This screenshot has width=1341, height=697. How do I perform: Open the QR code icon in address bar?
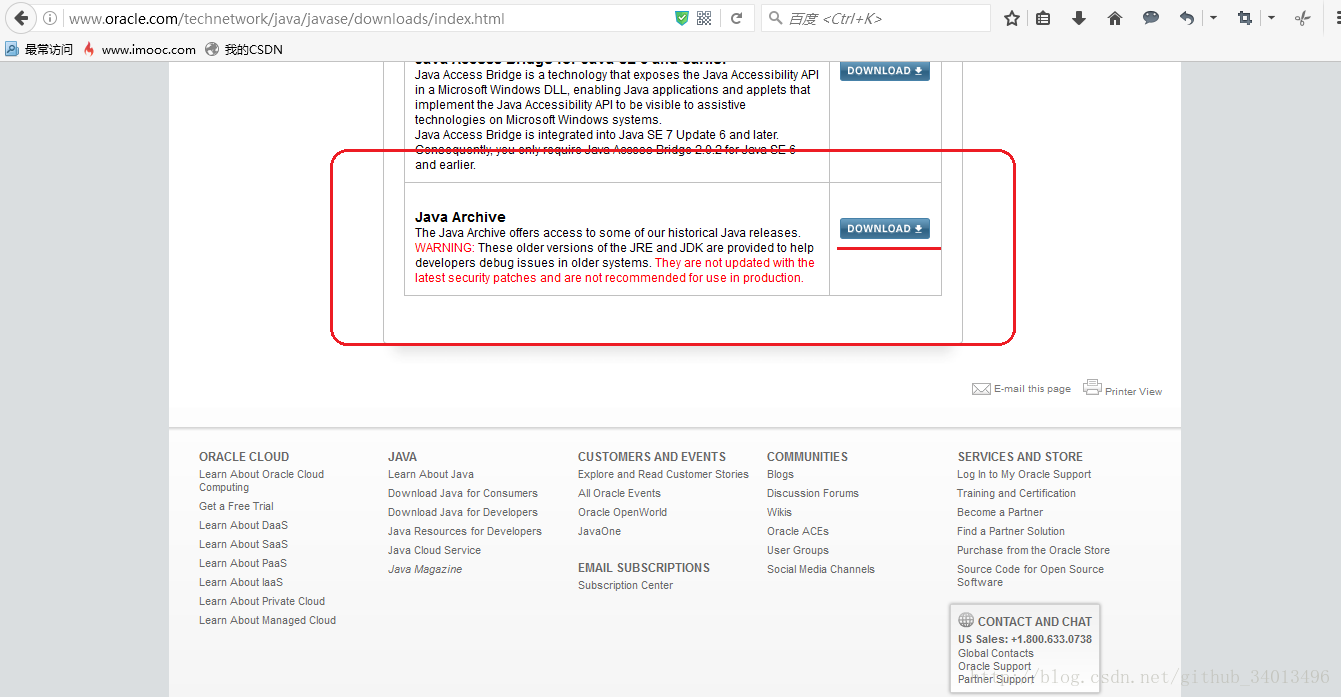(704, 18)
